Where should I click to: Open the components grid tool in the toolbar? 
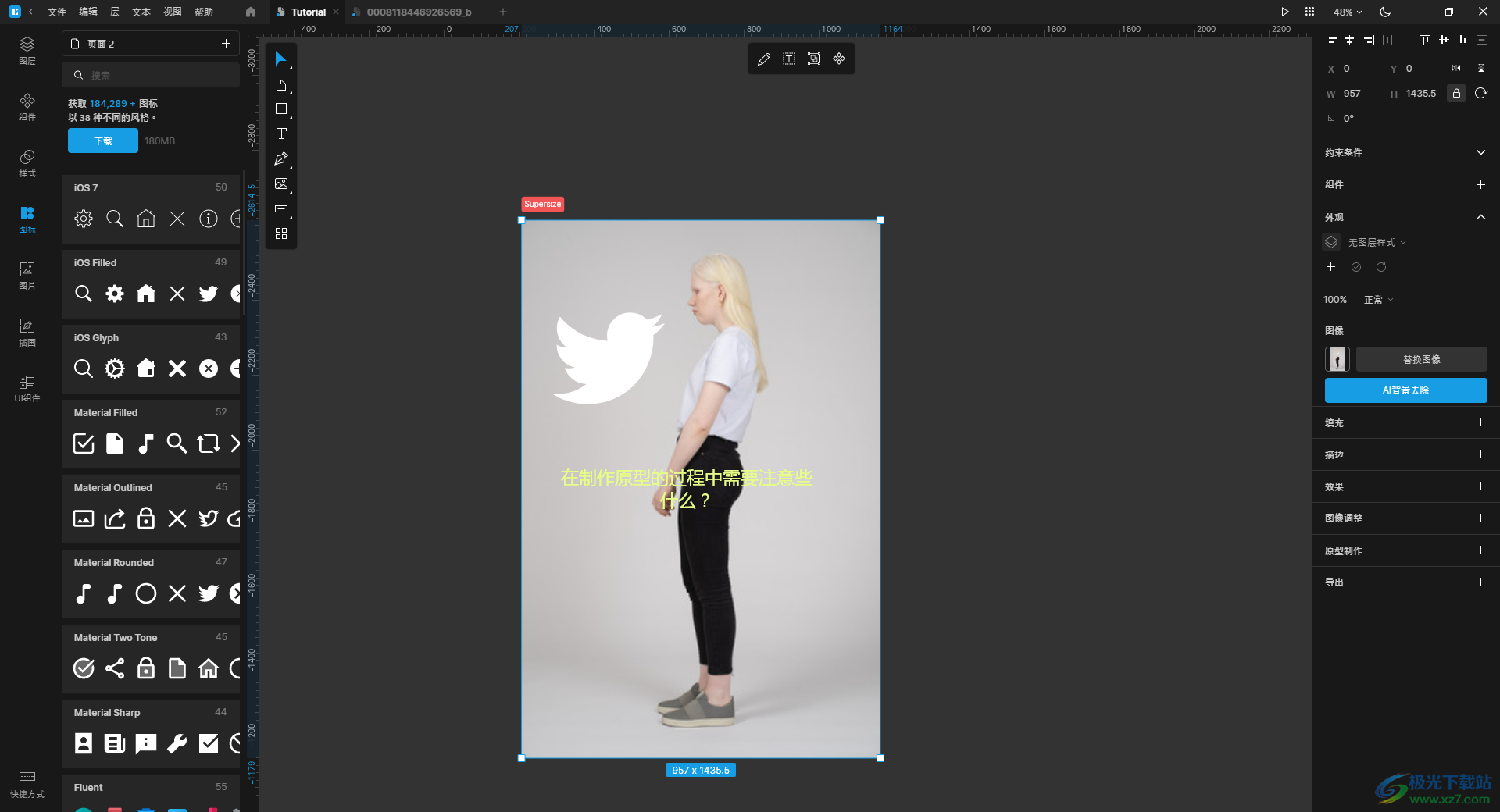click(280, 233)
